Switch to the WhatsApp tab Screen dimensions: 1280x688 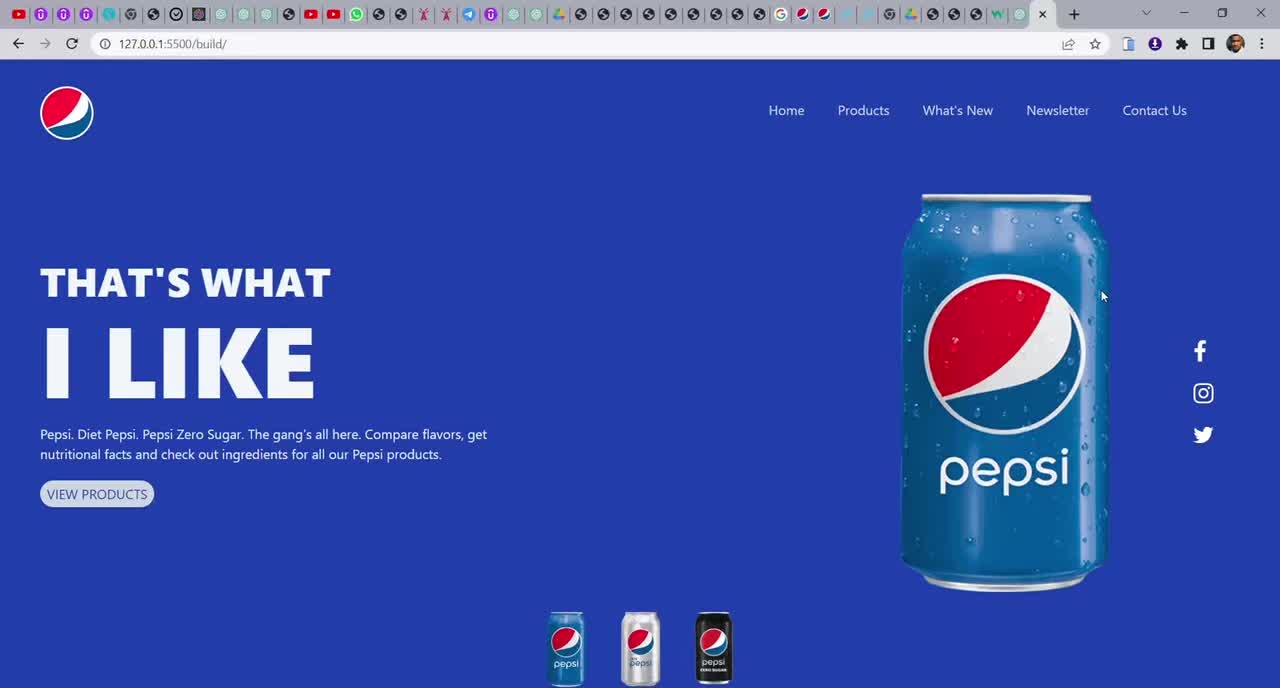[x=356, y=14]
